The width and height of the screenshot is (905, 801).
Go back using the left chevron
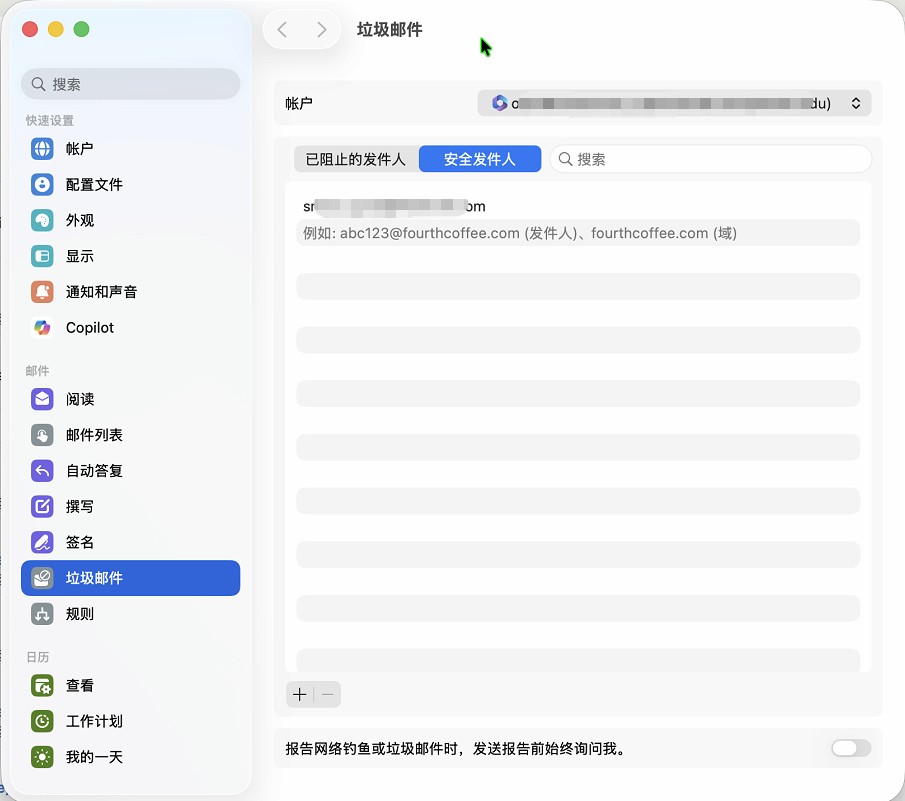pyautogui.click(x=282, y=30)
